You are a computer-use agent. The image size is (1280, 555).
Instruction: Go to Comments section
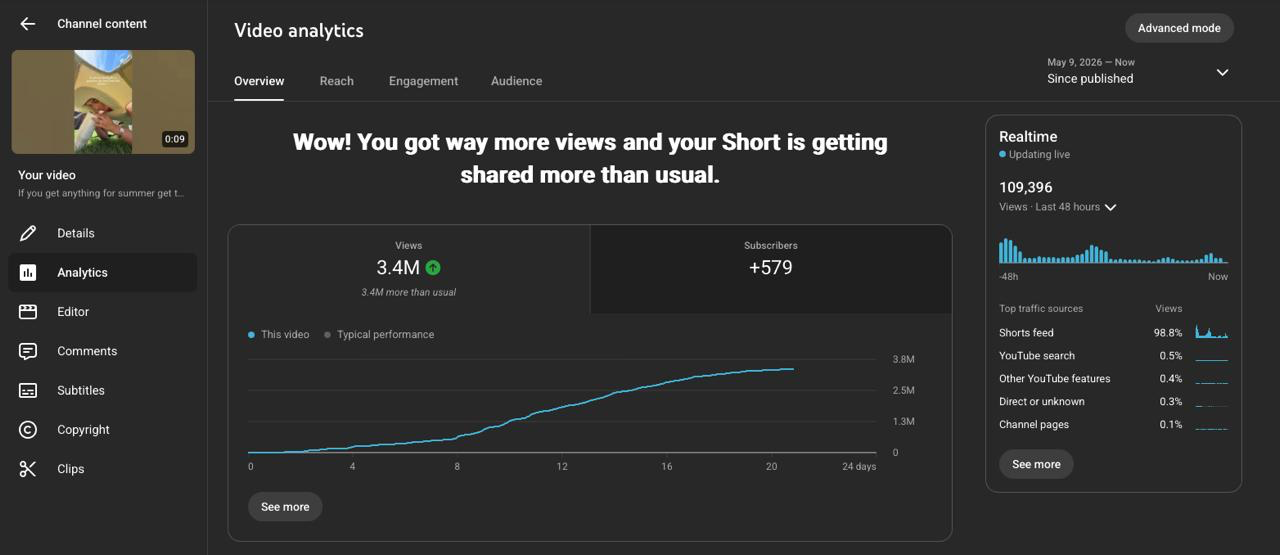102,351
